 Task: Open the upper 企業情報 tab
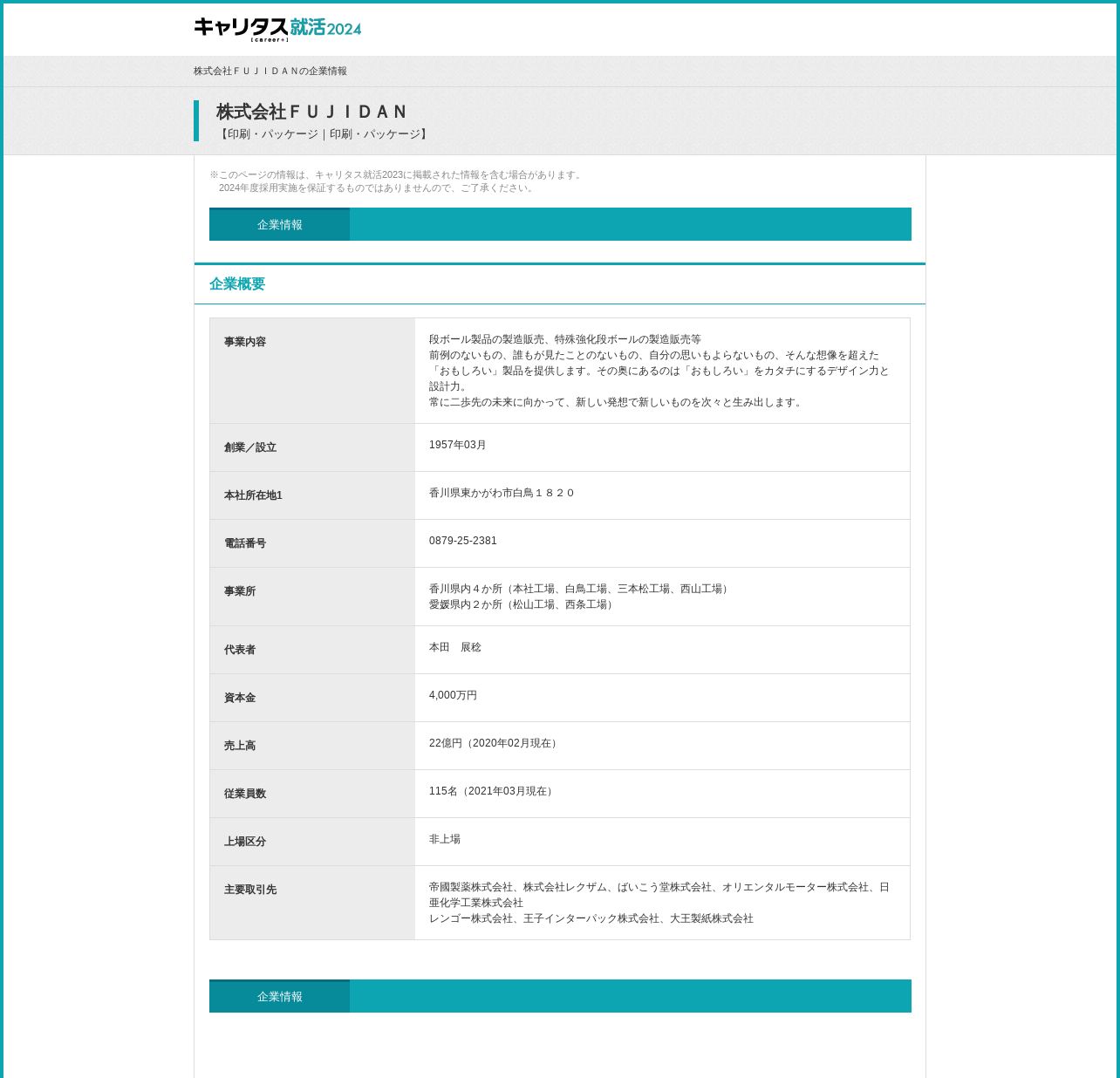[x=279, y=225]
